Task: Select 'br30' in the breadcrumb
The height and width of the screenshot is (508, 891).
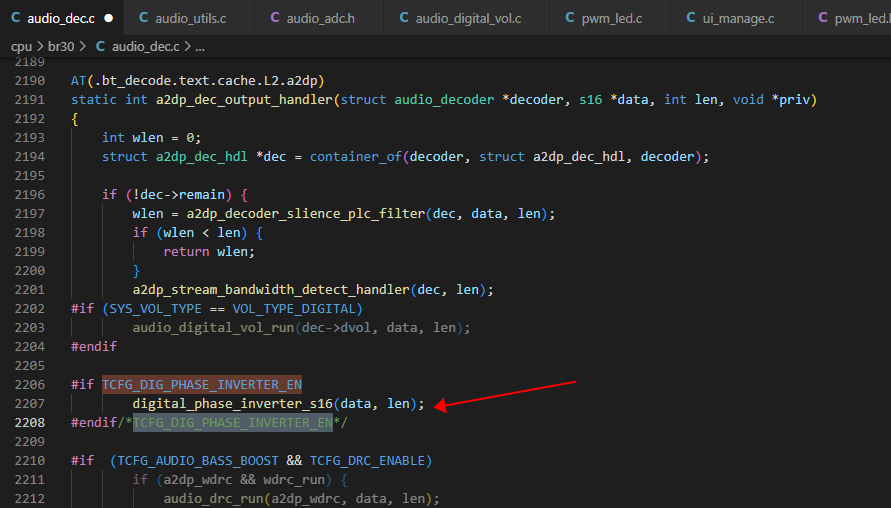Action: pos(61,47)
